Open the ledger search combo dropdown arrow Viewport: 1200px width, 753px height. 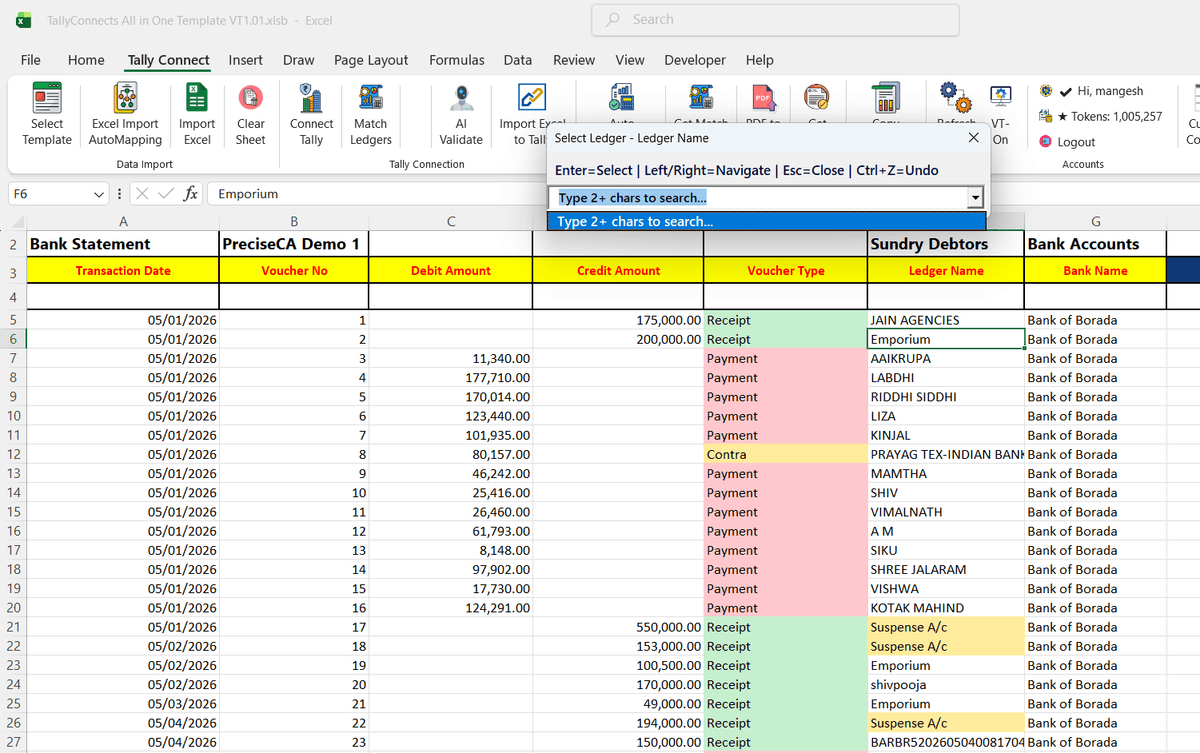pos(975,198)
